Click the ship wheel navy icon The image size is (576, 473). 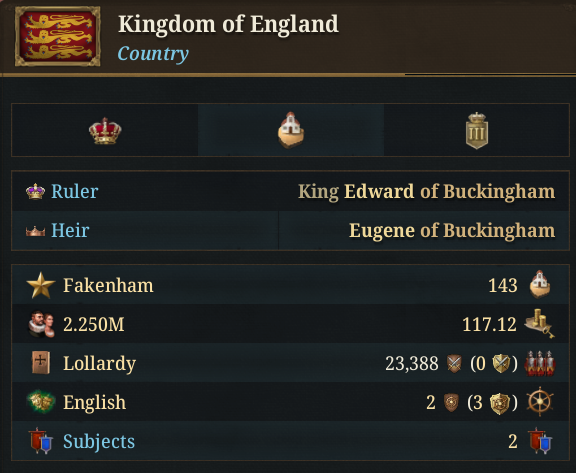540,401
